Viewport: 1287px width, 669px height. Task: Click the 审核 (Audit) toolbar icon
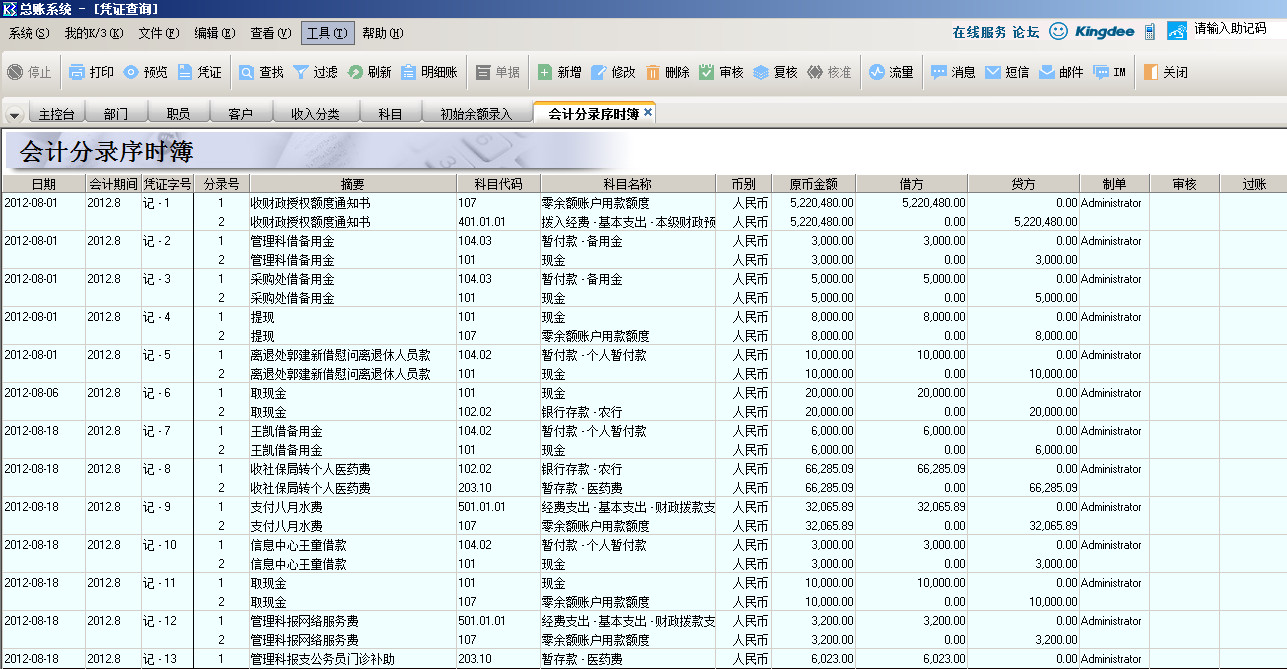(707, 72)
